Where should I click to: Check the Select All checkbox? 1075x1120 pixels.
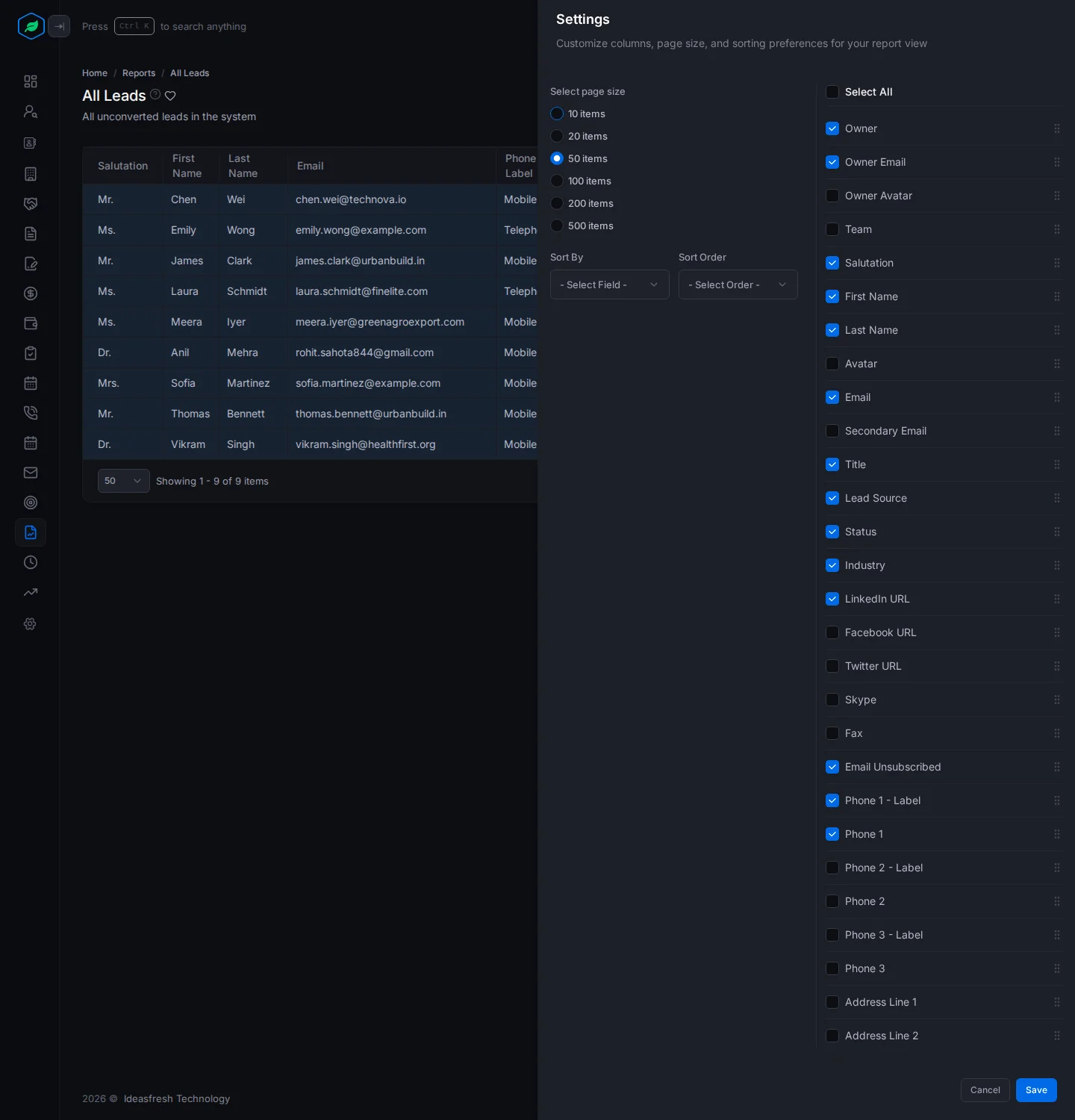(832, 92)
